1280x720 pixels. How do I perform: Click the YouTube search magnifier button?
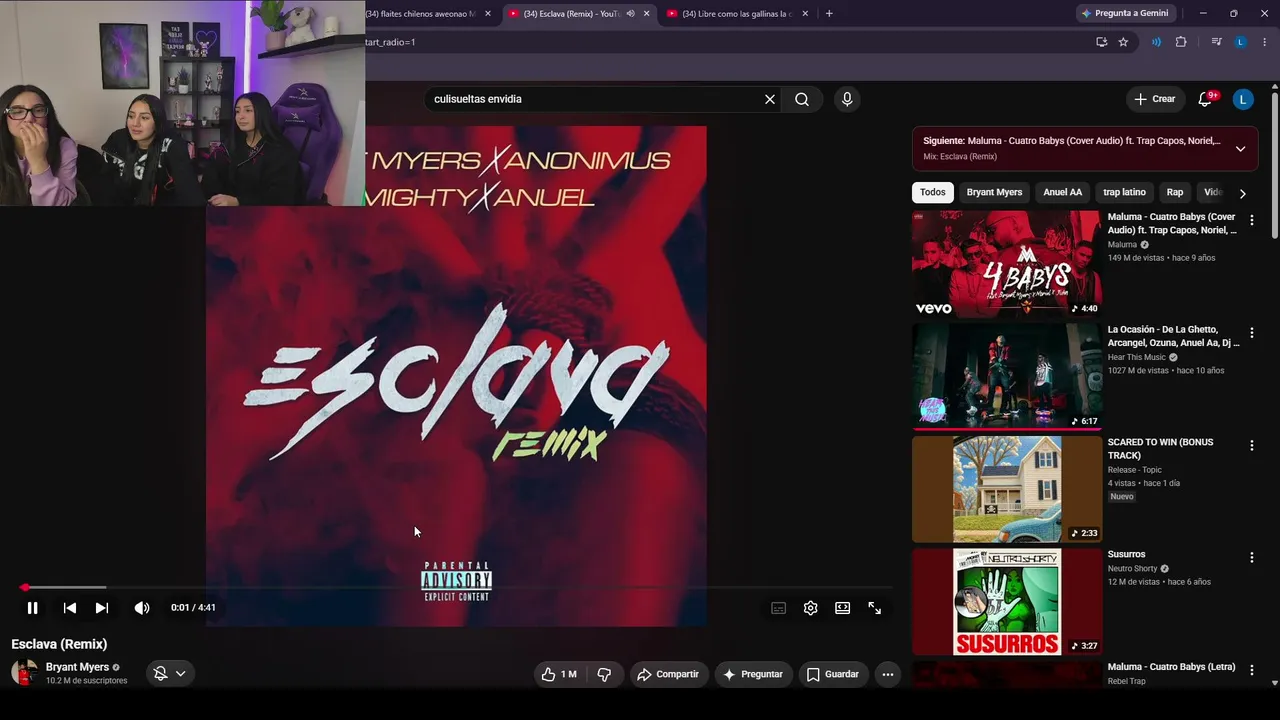(802, 99)
